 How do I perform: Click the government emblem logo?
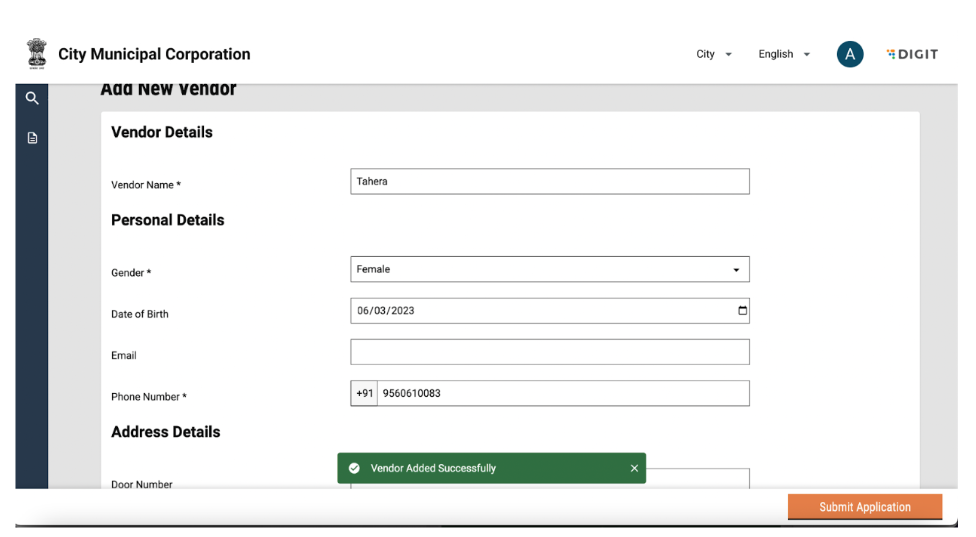[37, 54]
